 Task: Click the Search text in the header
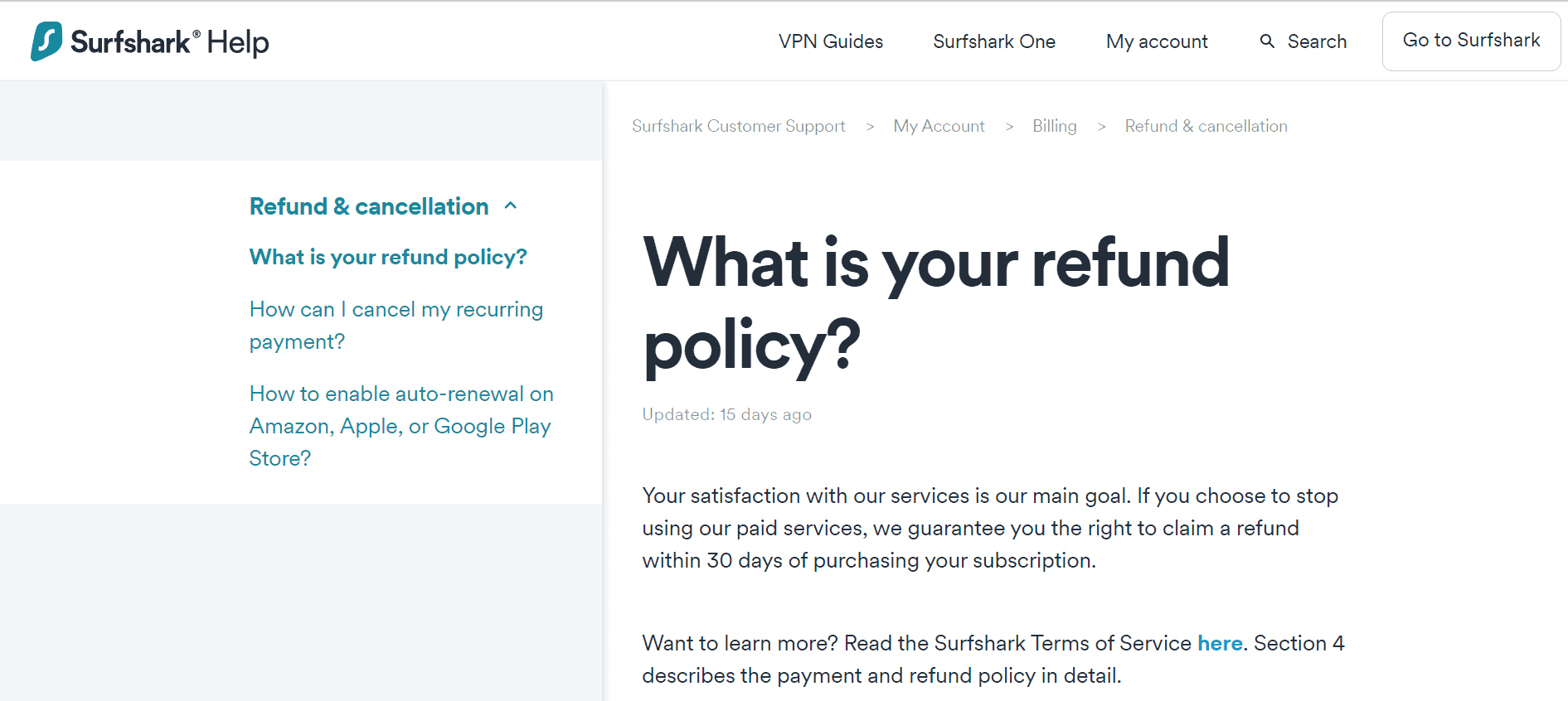tap(1317, 41)
